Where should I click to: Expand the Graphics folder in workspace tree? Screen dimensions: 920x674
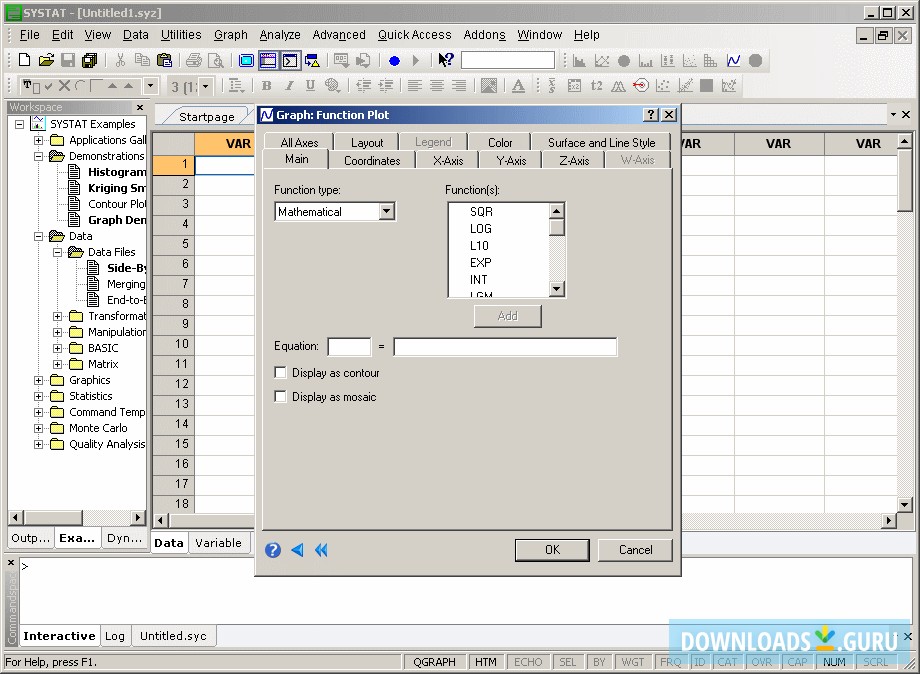(40, 380)
